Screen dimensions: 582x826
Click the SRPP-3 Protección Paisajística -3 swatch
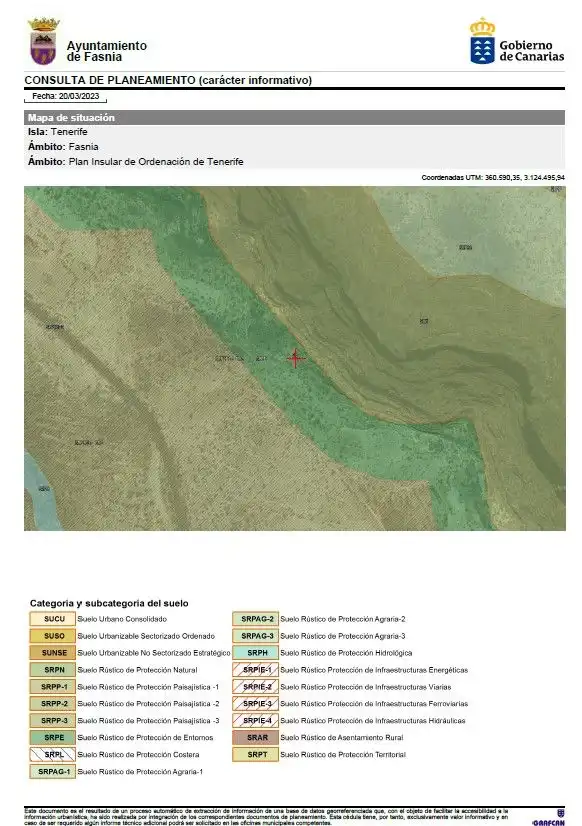pos(53,721)
